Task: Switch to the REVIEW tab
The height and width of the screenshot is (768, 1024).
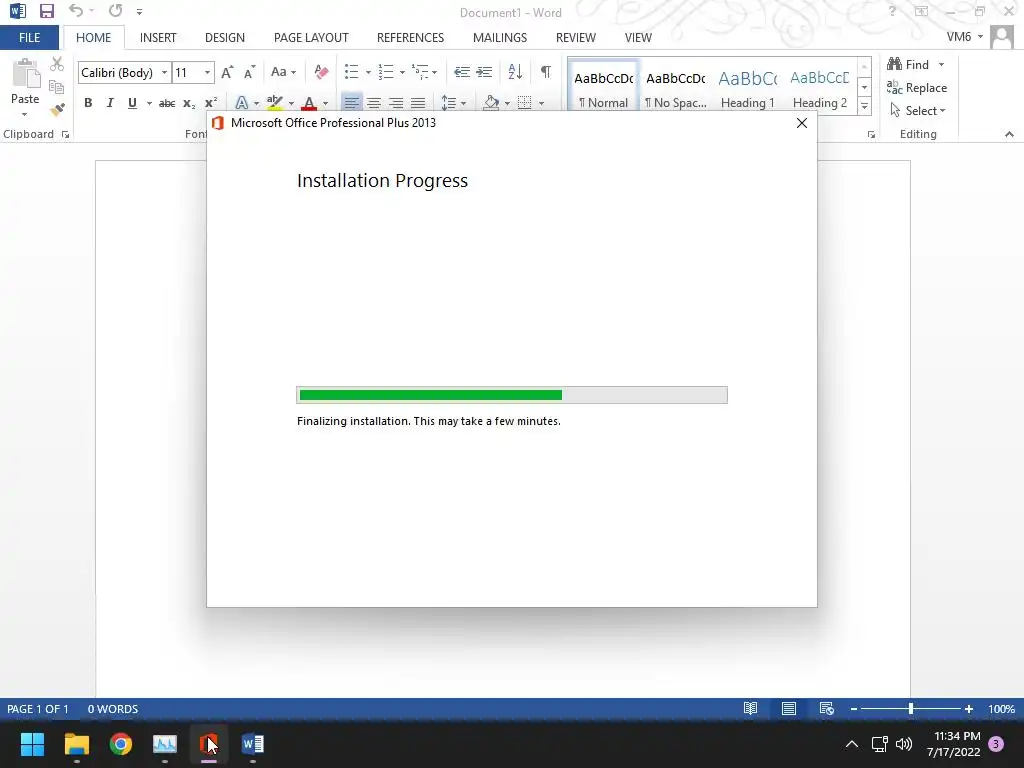Action: [575, 38]
